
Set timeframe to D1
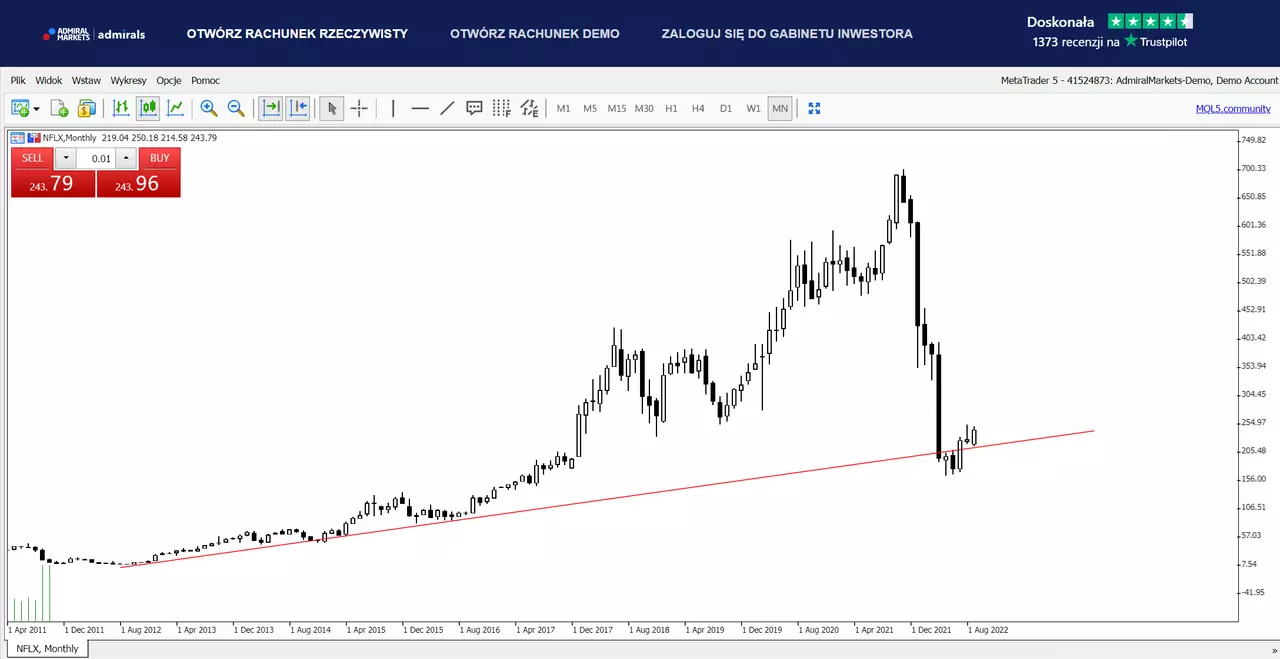(x=726, y=108)
